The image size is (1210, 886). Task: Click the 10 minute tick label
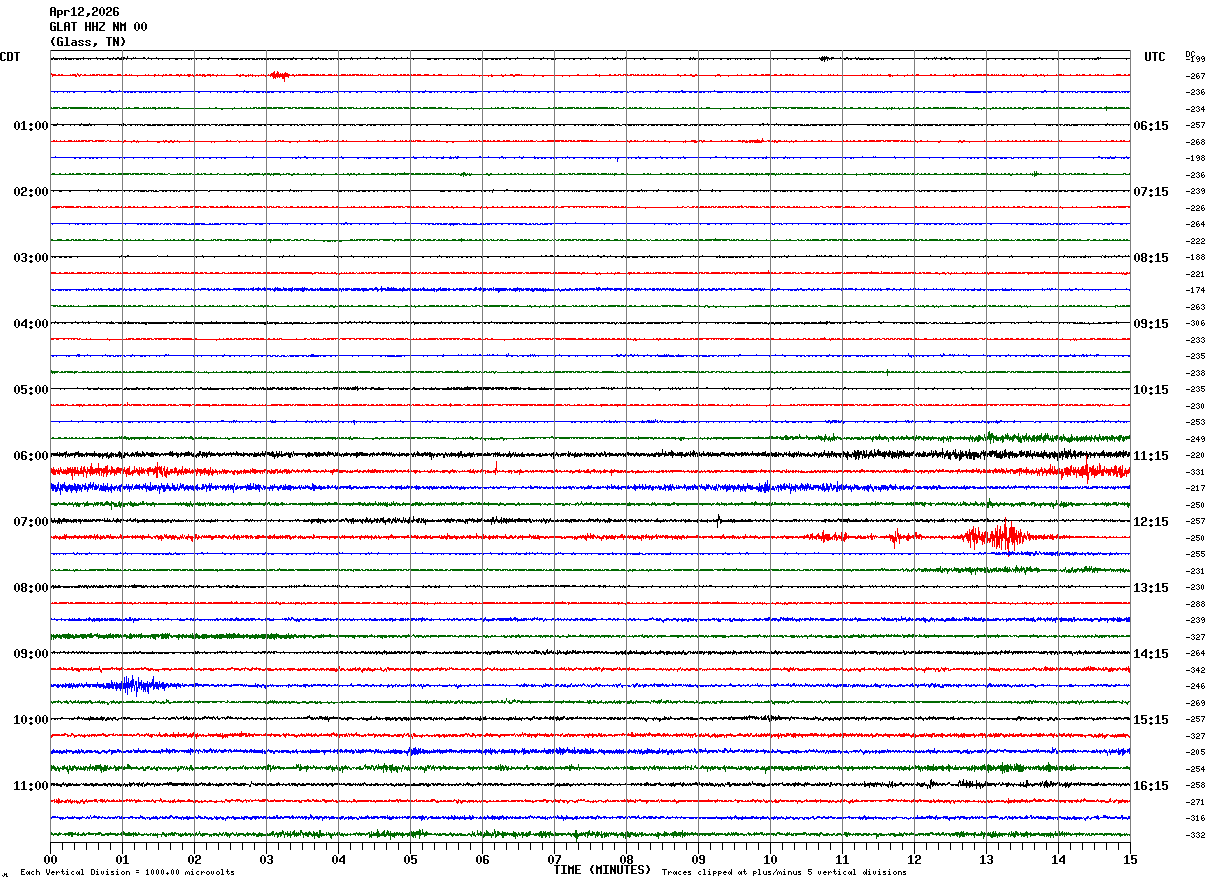tap(770, 859)
